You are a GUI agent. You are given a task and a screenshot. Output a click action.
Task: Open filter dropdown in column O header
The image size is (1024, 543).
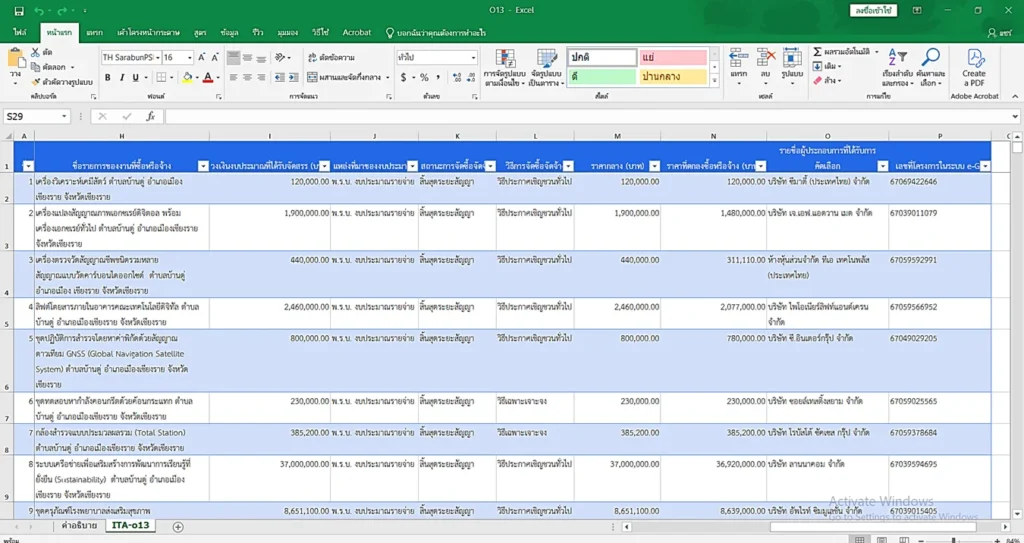[x=883, y=166]
